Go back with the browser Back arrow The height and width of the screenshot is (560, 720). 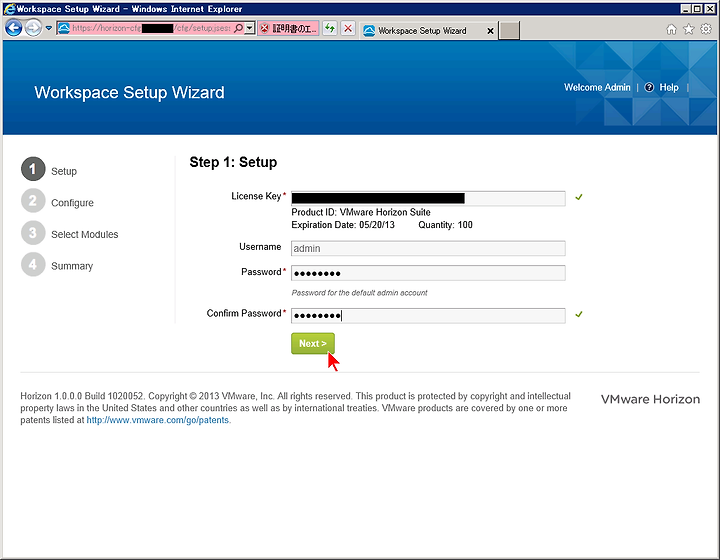coord(14,28)
